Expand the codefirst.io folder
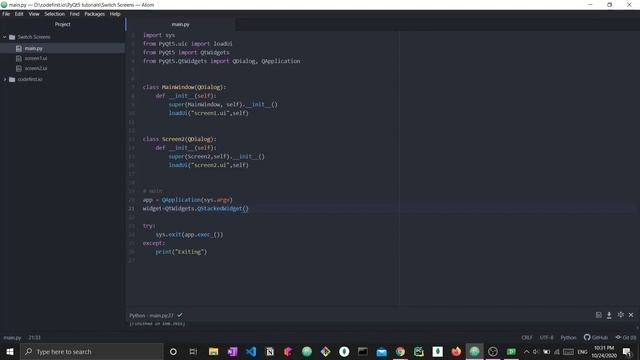This screenshot has width=640, height=360. pos(4,79)
